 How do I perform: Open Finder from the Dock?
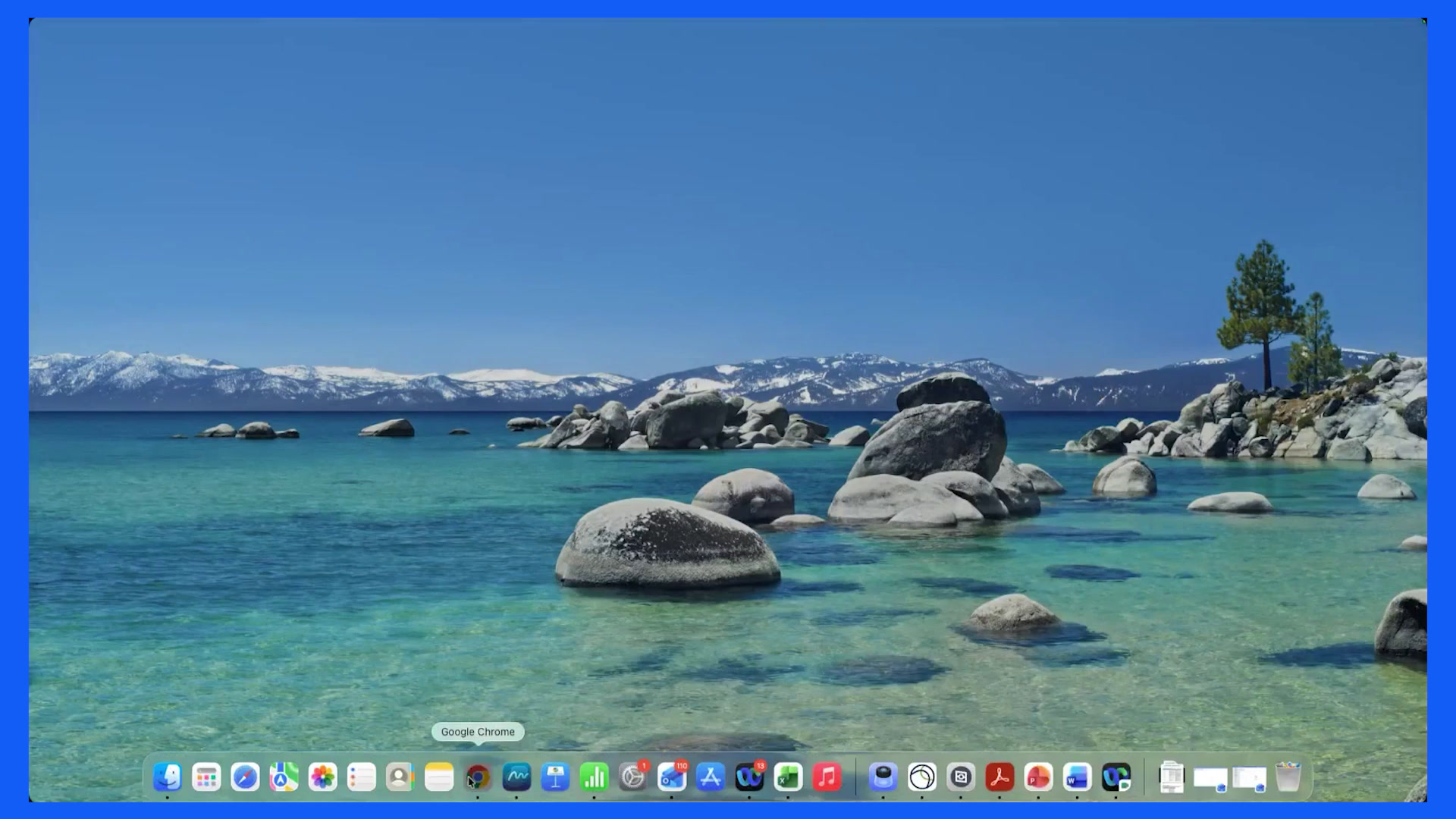(167, 777)
